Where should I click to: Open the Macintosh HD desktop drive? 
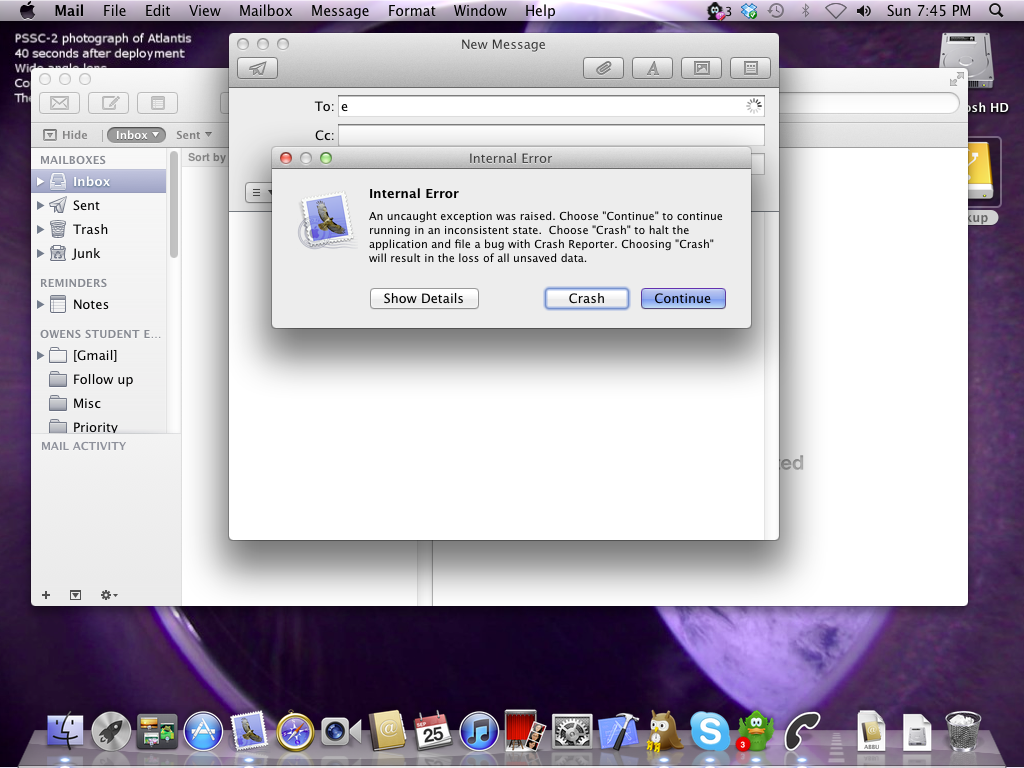pyautogui.click(x=967, y=62)
